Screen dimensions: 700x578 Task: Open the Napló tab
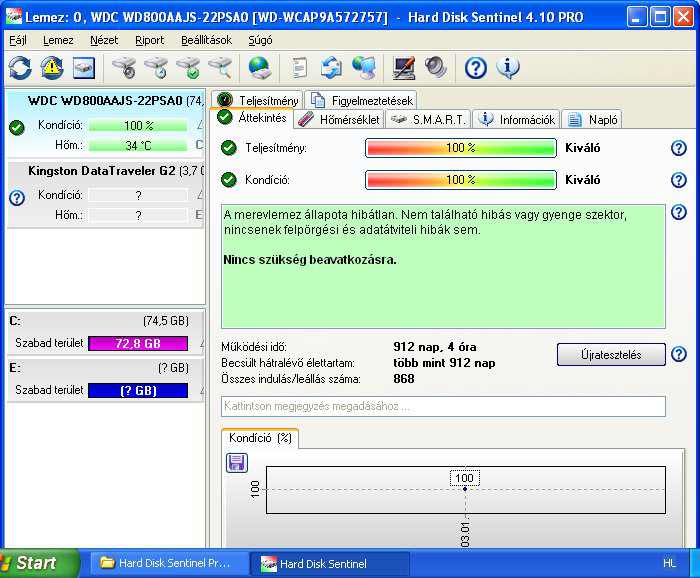592,120
